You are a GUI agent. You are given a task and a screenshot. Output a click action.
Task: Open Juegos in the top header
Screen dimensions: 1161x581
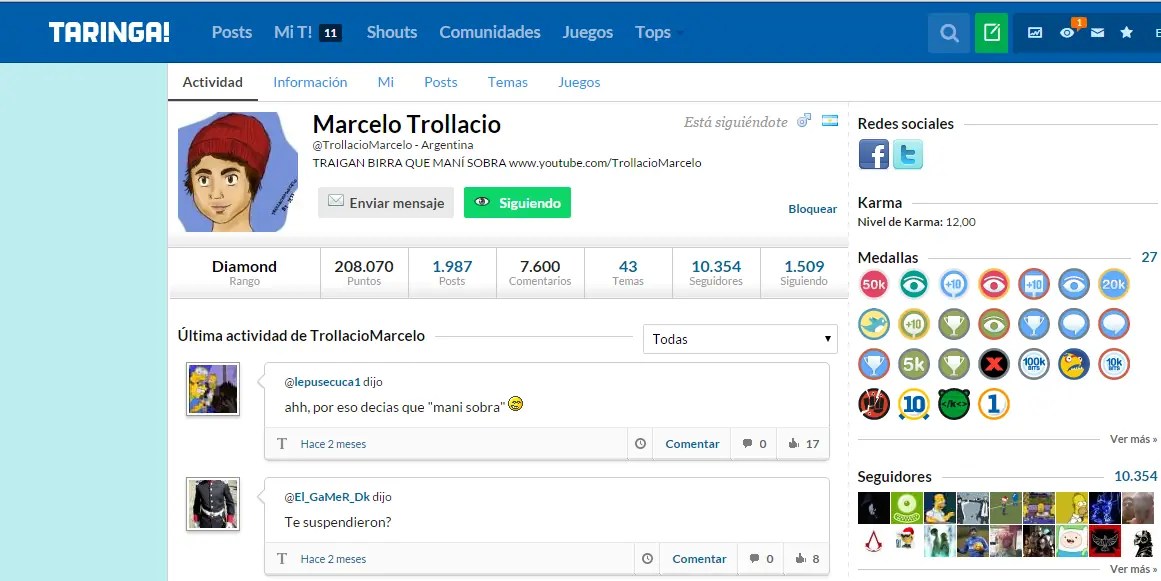point(588,33)
